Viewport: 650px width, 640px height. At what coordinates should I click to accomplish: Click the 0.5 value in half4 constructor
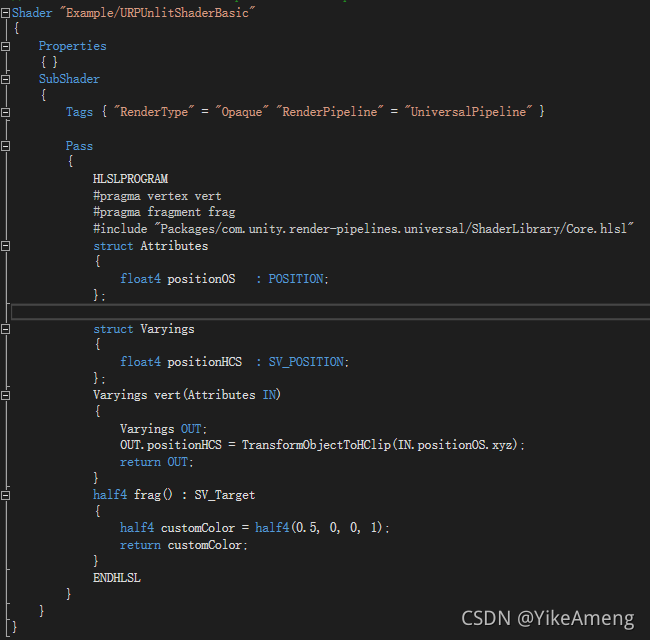click(306, 528)
